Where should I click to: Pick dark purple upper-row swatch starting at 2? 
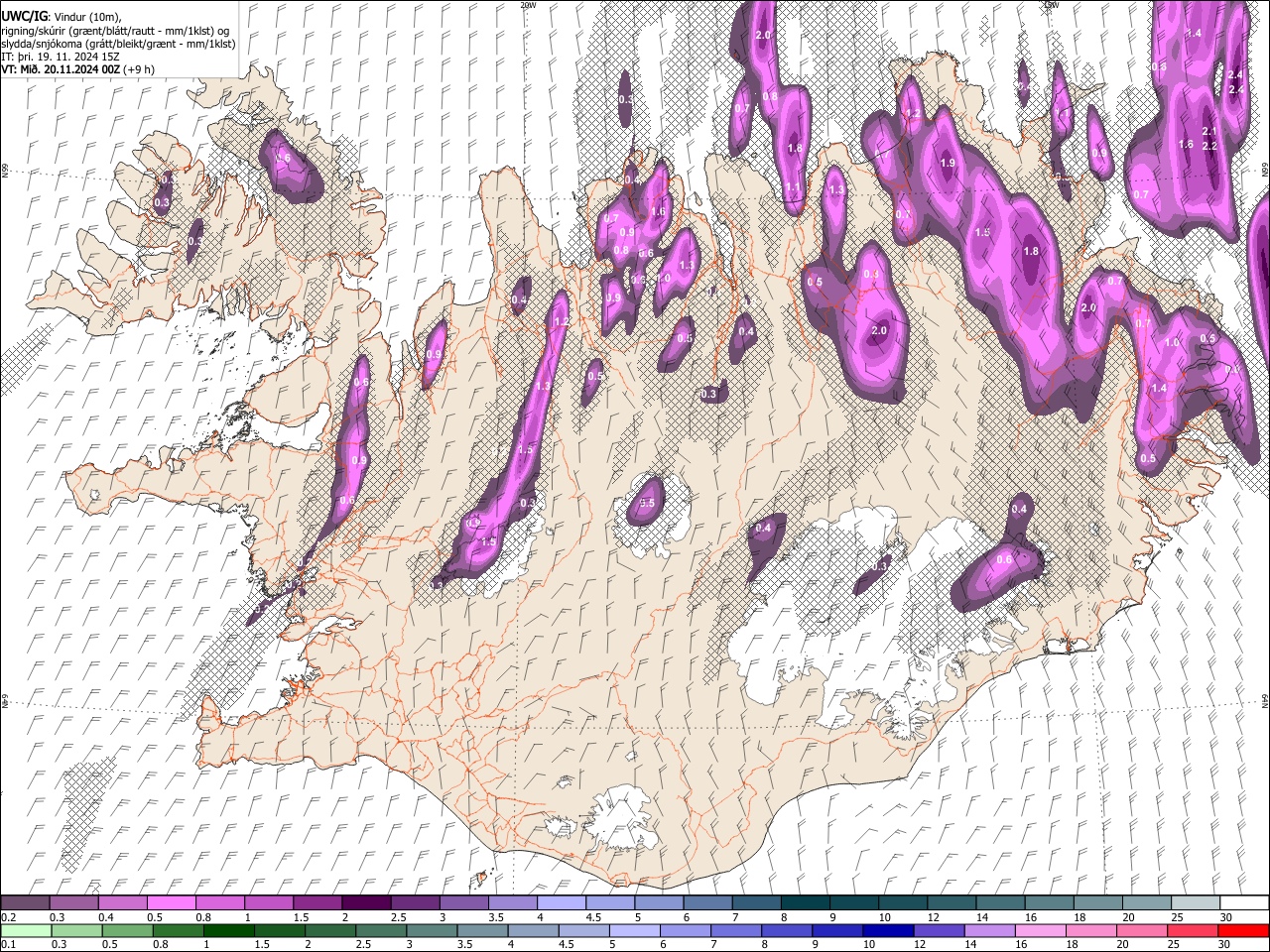click(365, 902)
